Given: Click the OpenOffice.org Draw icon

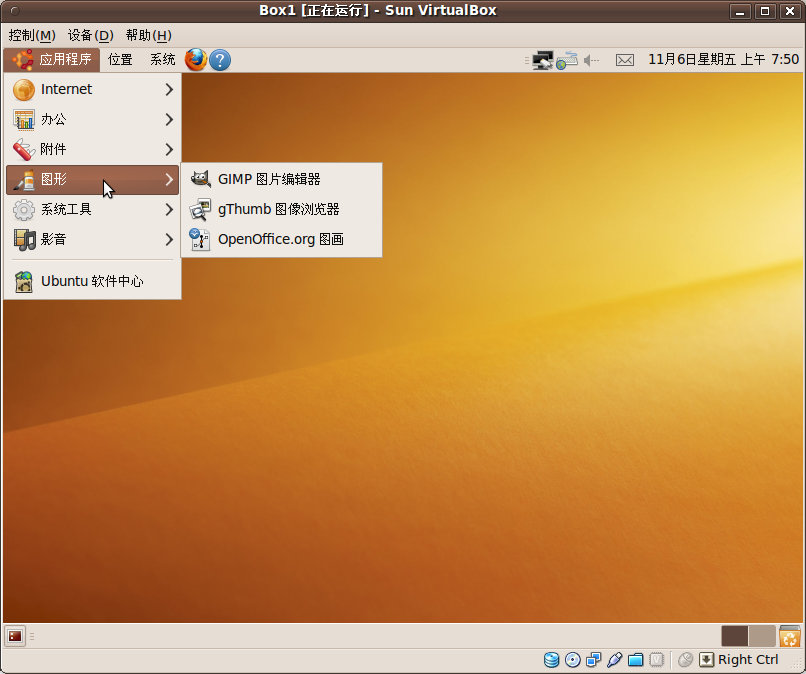Looking at the screenshot, I should pyautogui.click(x=199, y=239).
